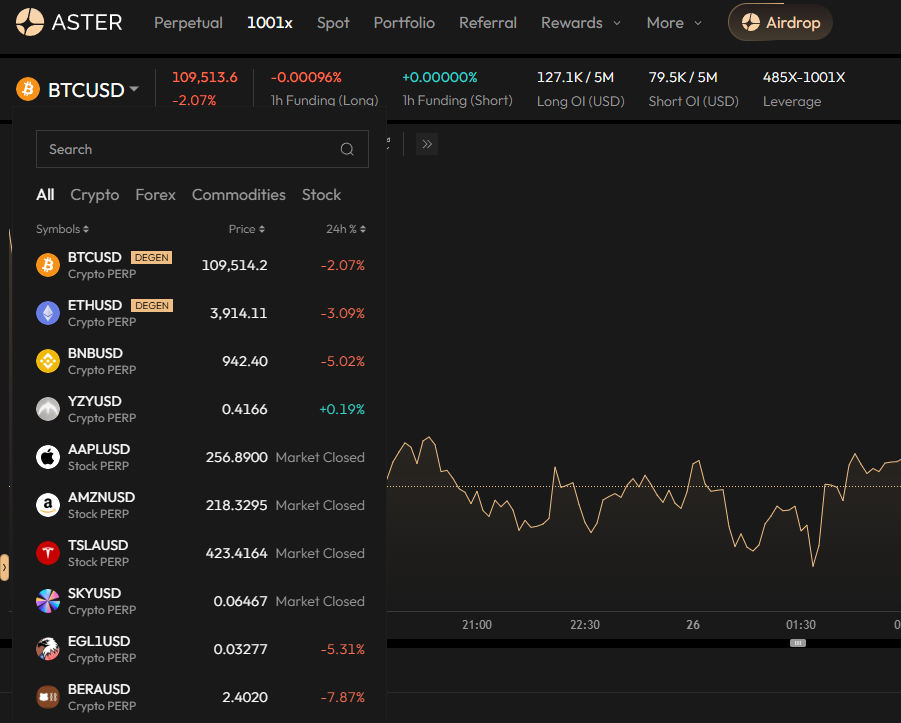
Task: Click the Airdrop button
Action: click(x=780, y=22)
